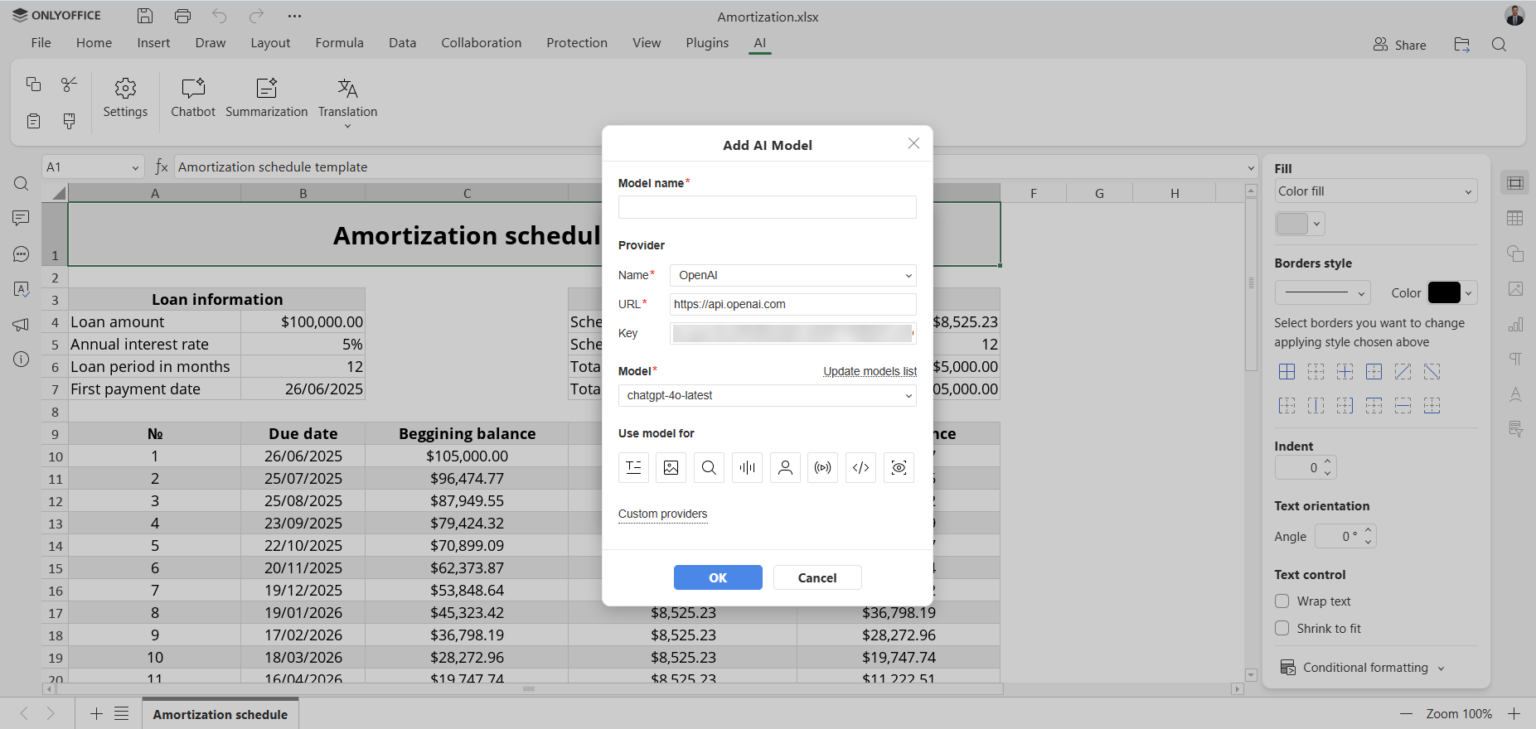
Task: Open the Fill type dropdown showing Color fill
Action: 1376,191
